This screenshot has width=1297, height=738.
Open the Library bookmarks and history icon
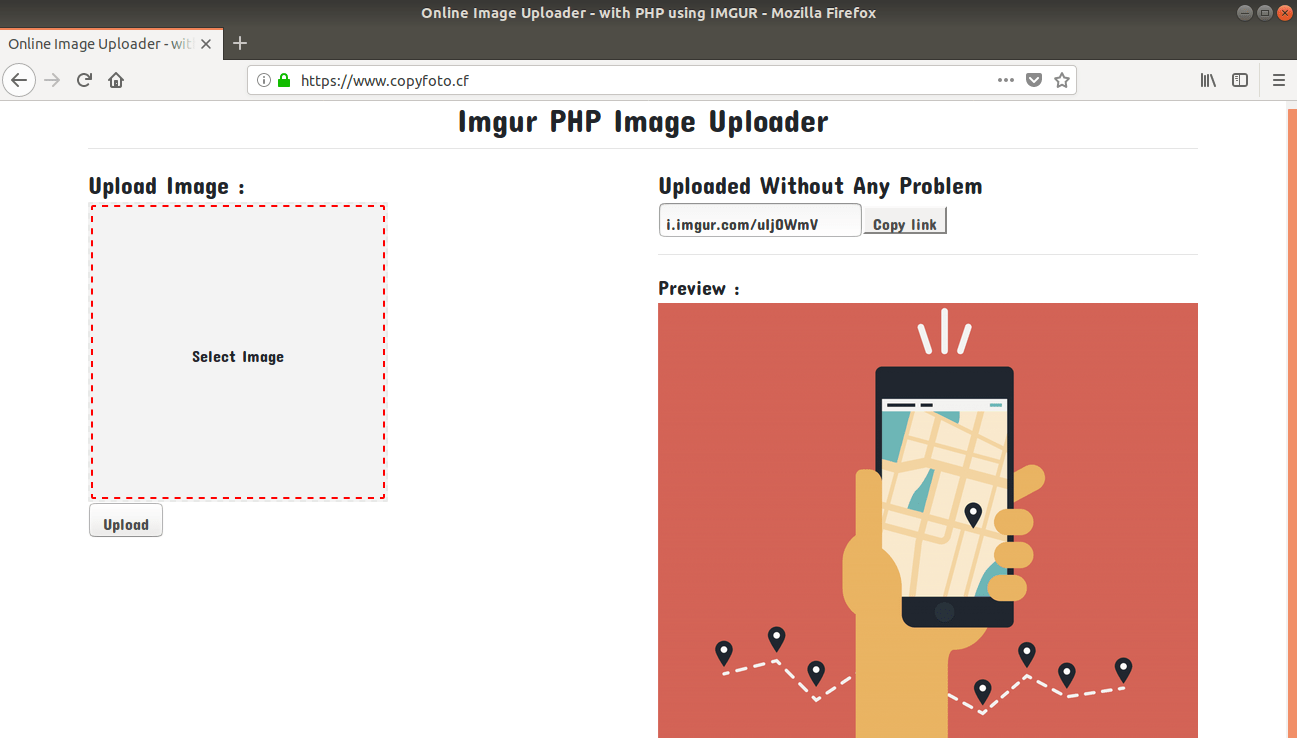coord(1208,80)
